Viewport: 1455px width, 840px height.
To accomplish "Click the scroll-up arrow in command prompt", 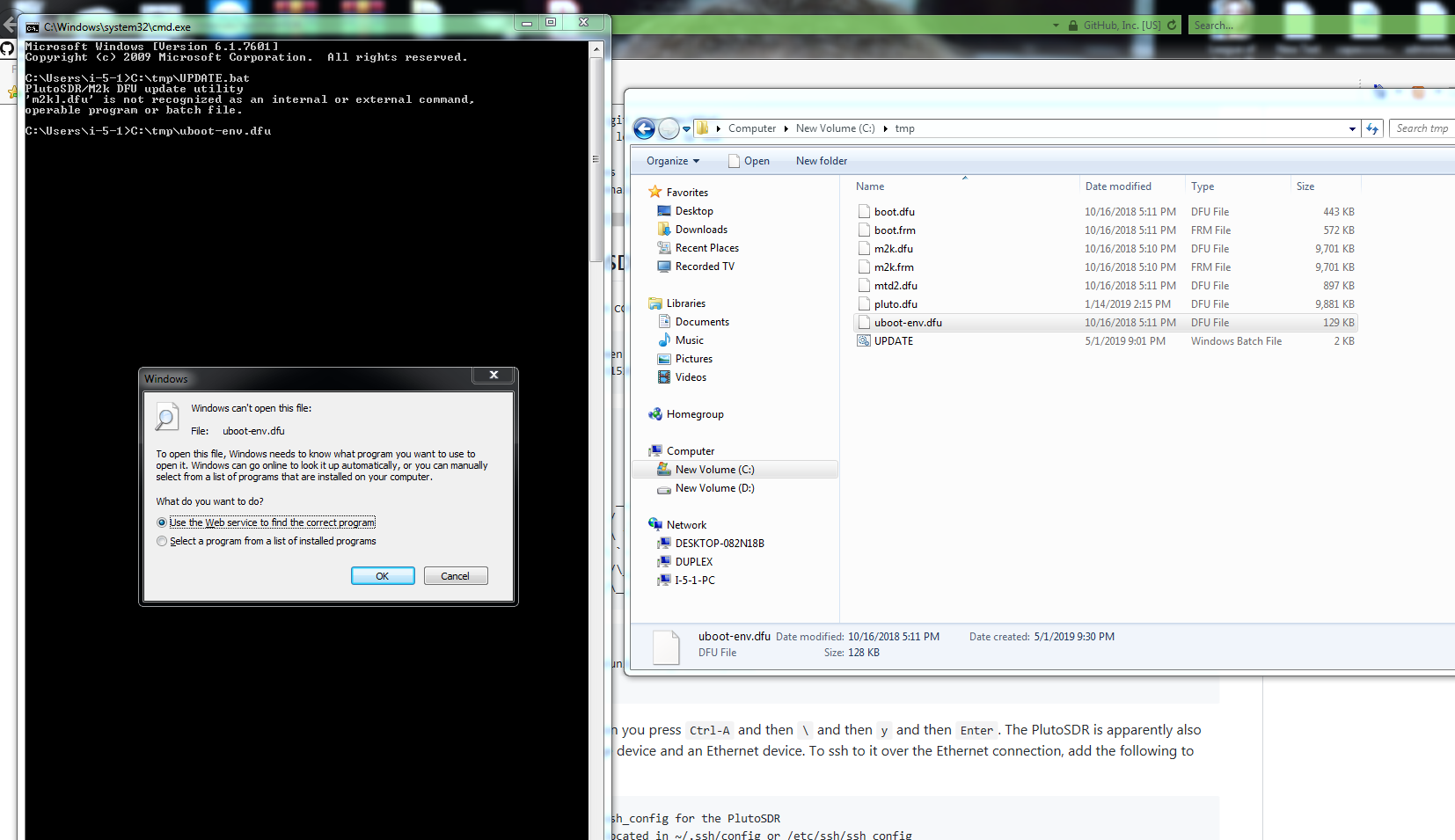I will pyautogui.click(x=596, y=49).
